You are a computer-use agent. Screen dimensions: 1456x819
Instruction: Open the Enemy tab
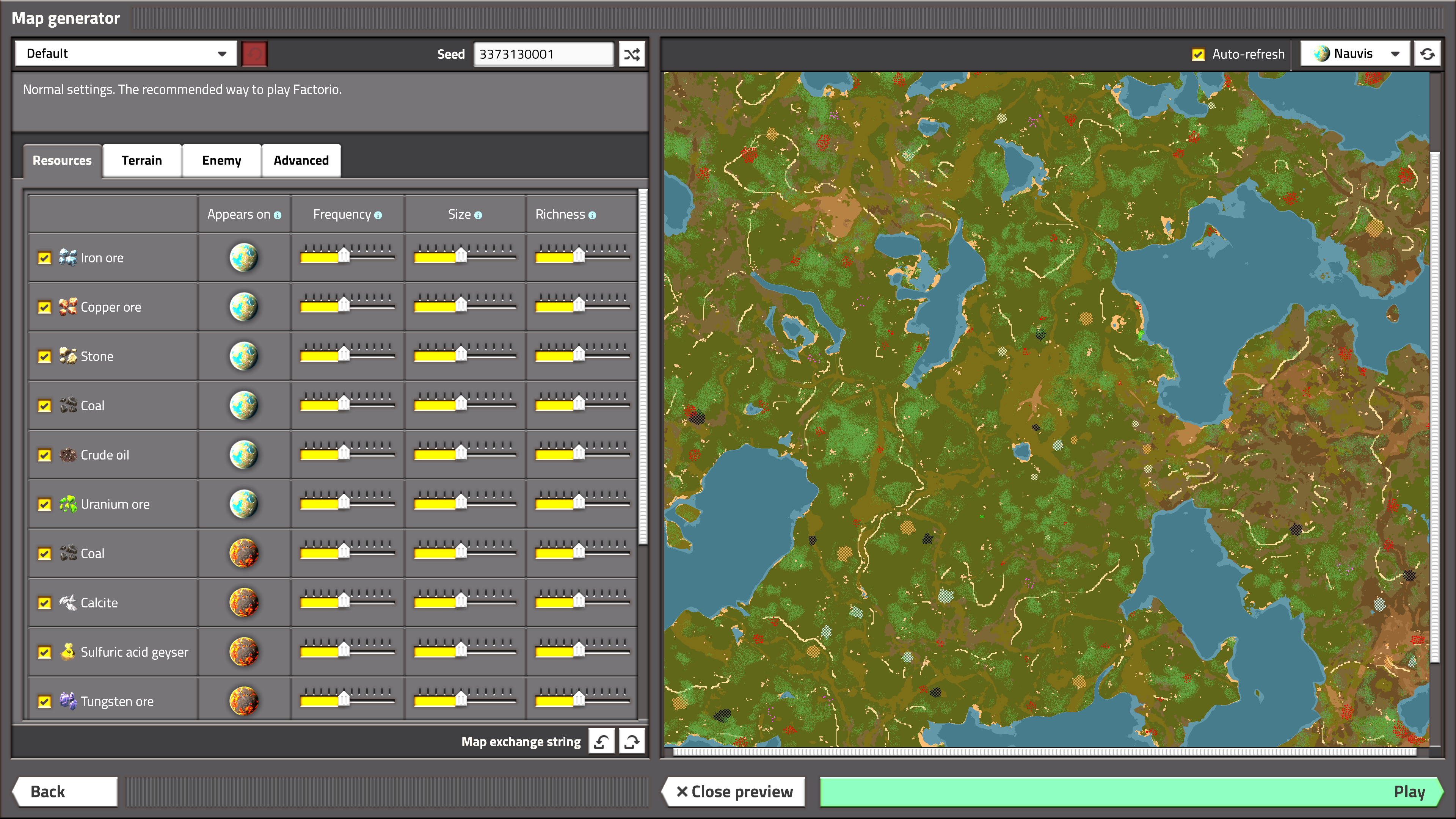(x=221, y=160)
